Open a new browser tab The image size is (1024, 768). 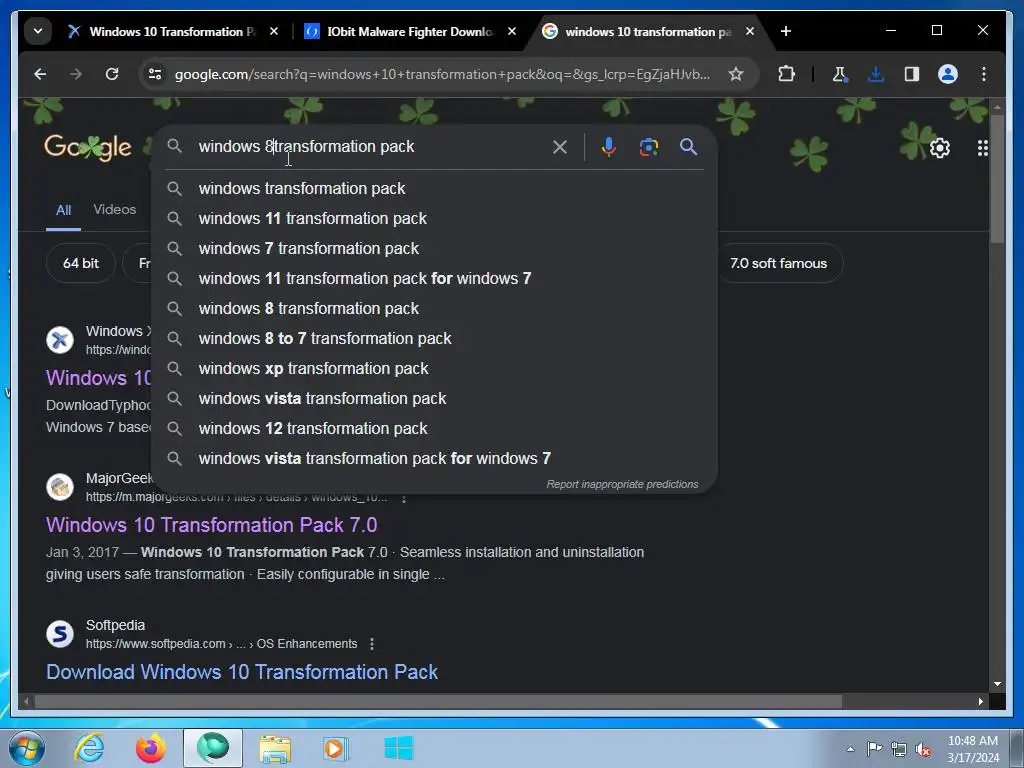click(x=786, y=31)
